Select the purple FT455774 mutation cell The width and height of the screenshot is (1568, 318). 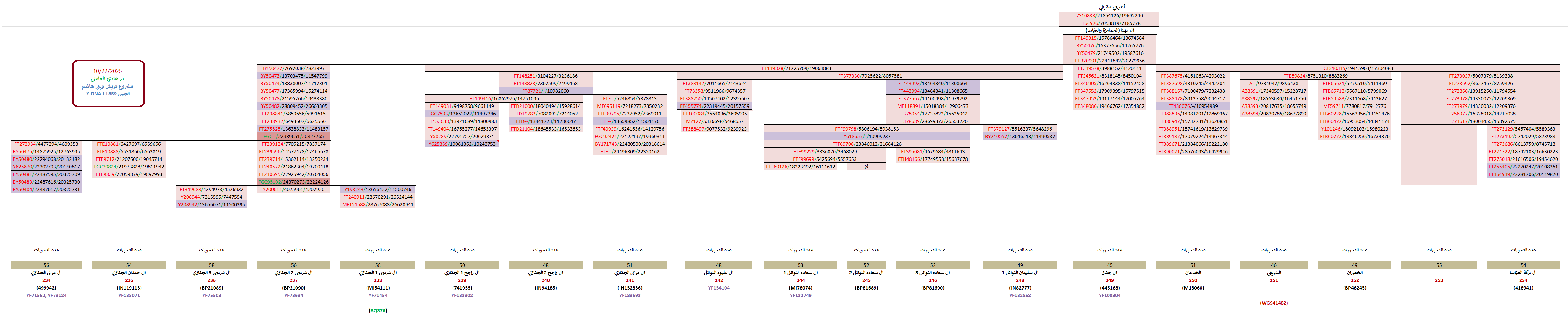[x=714, y=106]
